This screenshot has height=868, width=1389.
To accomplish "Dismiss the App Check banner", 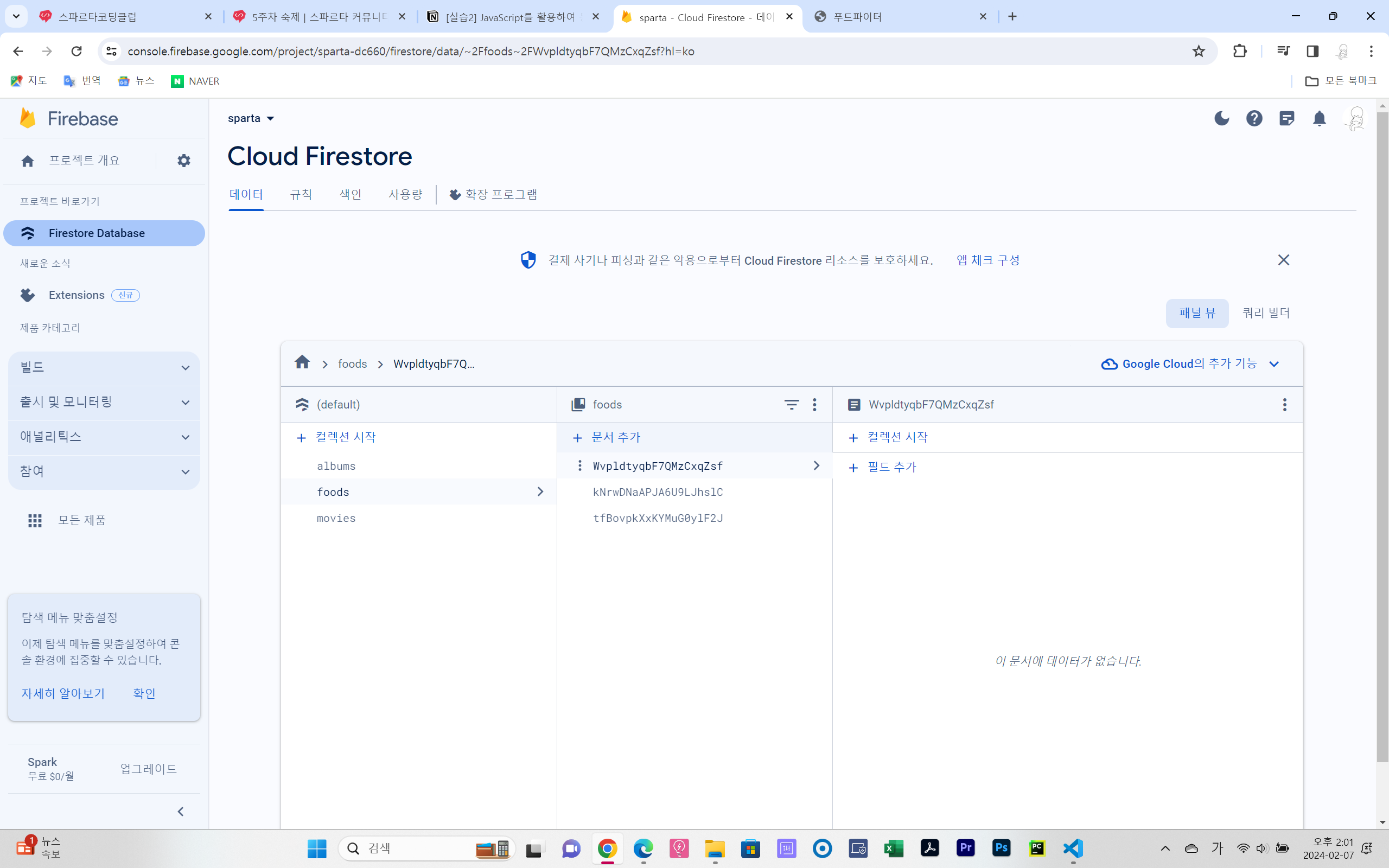I will (1283, 260).
